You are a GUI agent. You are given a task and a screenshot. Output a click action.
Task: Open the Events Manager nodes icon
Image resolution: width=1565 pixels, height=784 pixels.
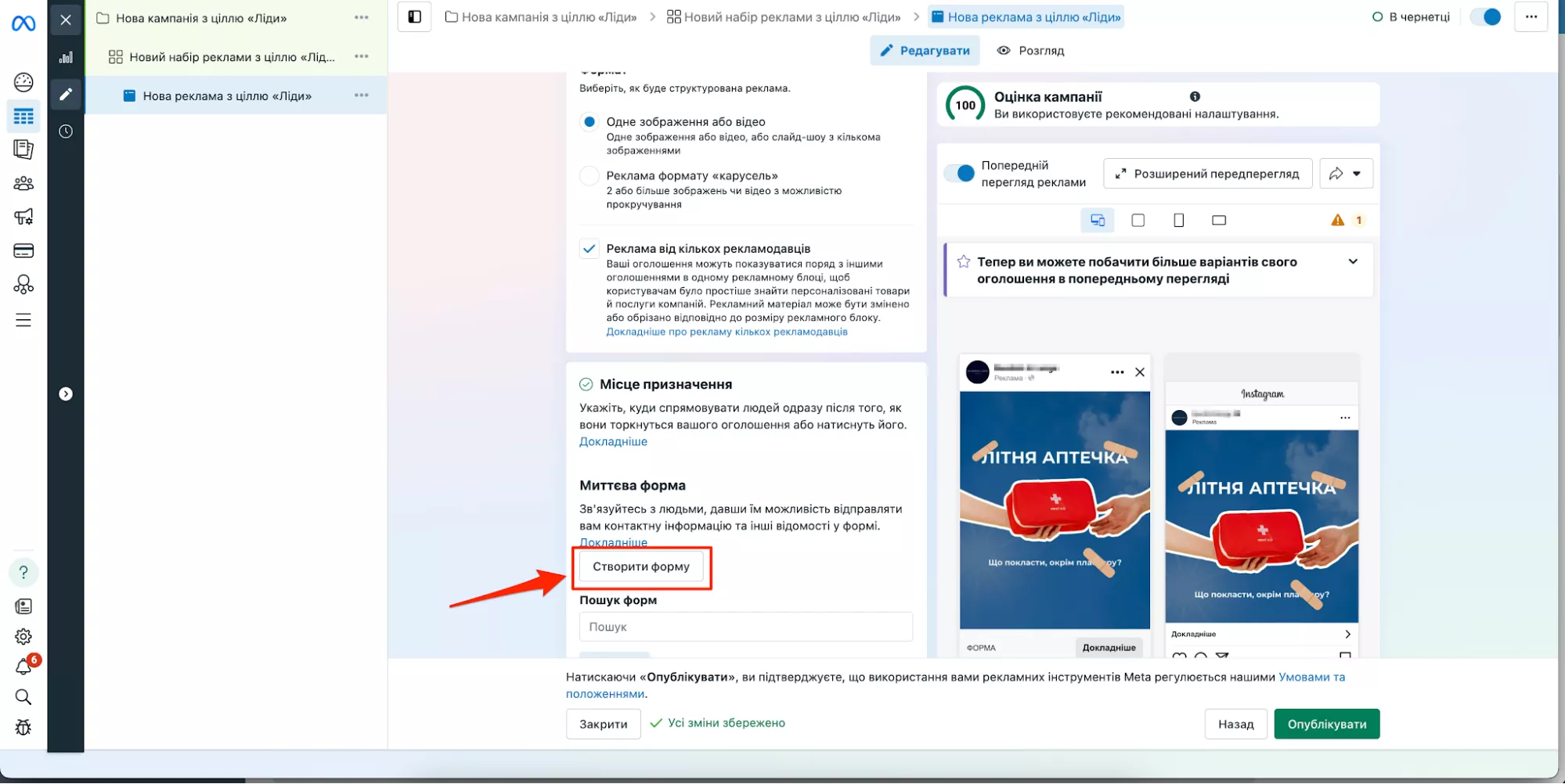click(23, 285)
